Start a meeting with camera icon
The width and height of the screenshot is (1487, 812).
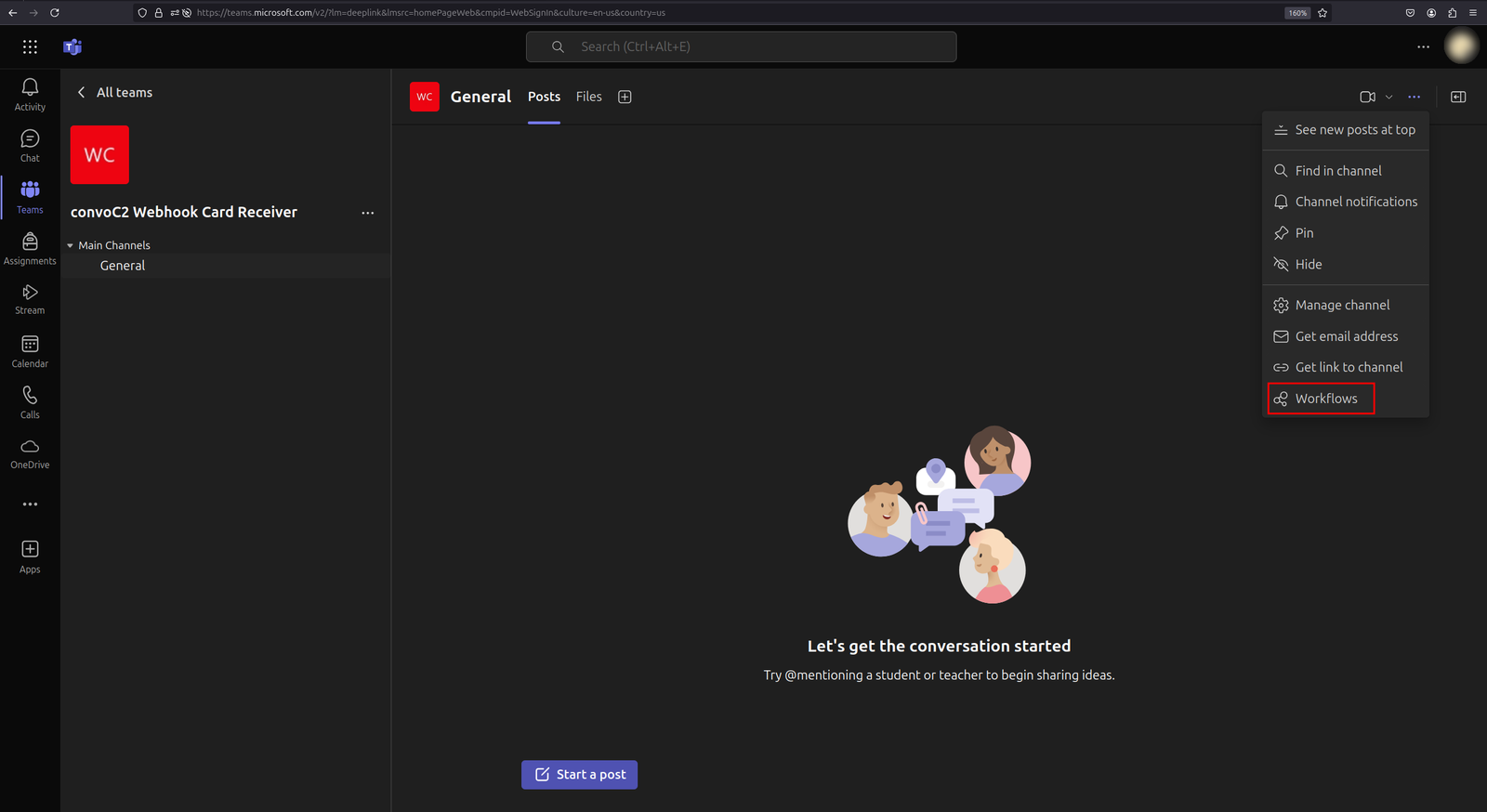click(1367, 97)
